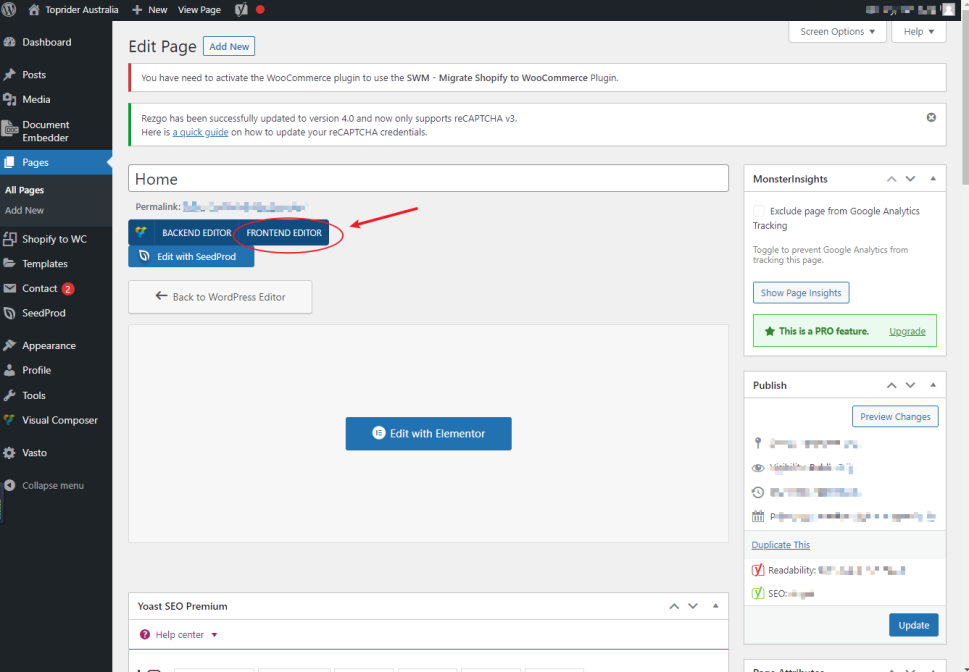Viewport: 969px width, 672px height.
Task: Click the calendar icon in Publish box
Action: 758,516
